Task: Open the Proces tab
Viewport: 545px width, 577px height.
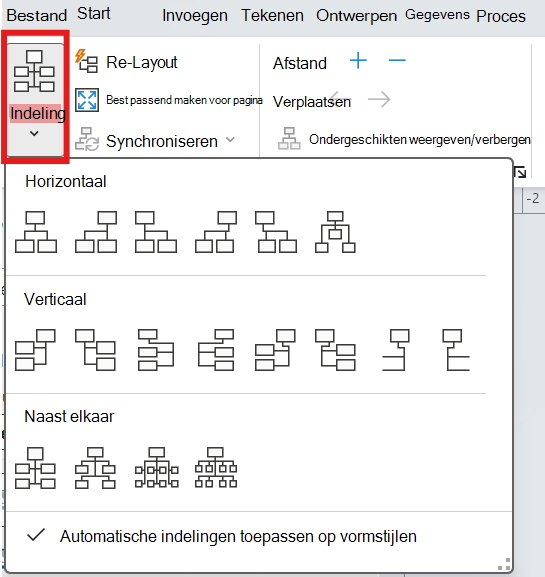Action: coord(500,16)
